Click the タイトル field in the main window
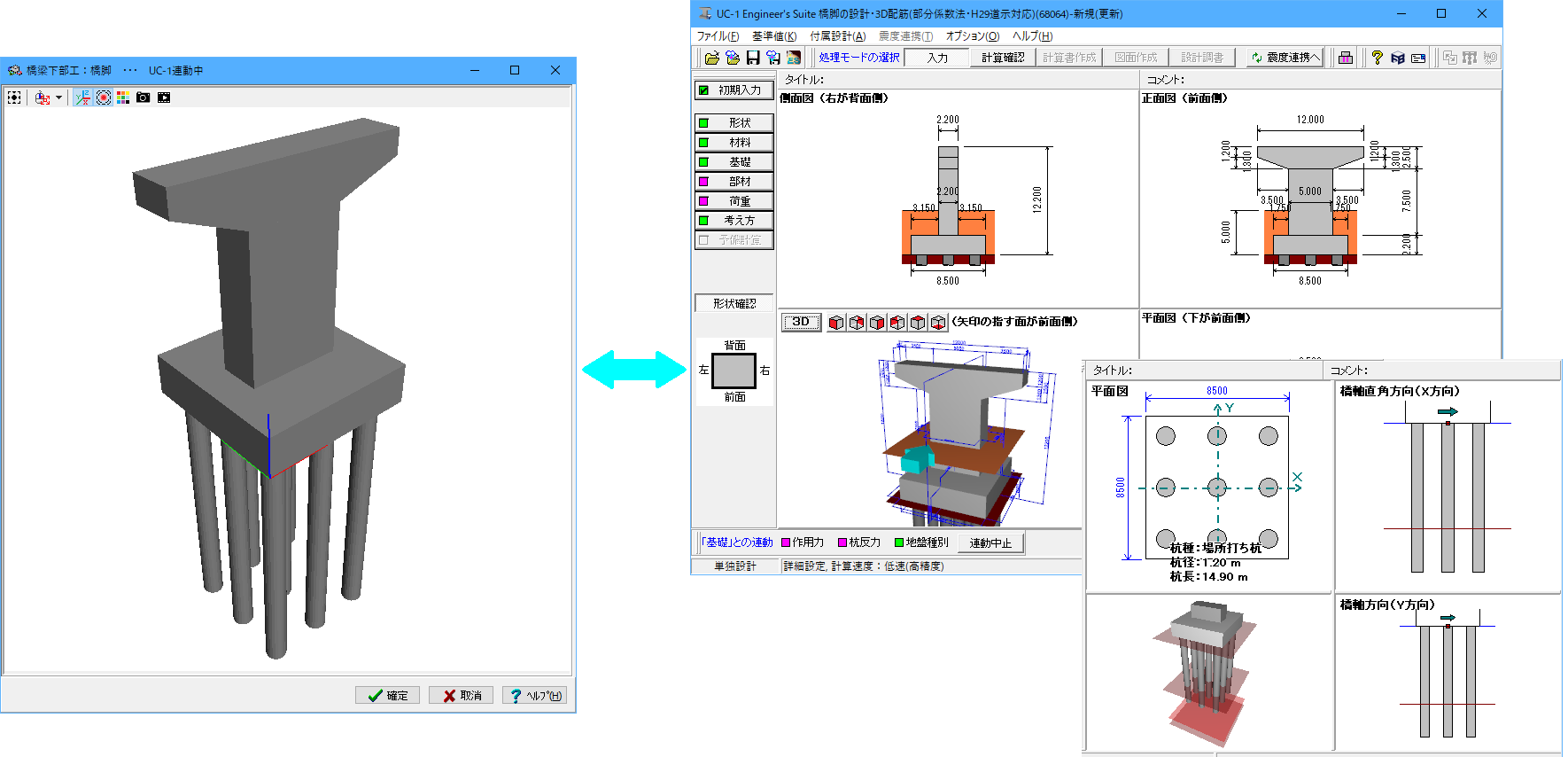Viewport: 1568px width, 757px height. tap(959, 80)
